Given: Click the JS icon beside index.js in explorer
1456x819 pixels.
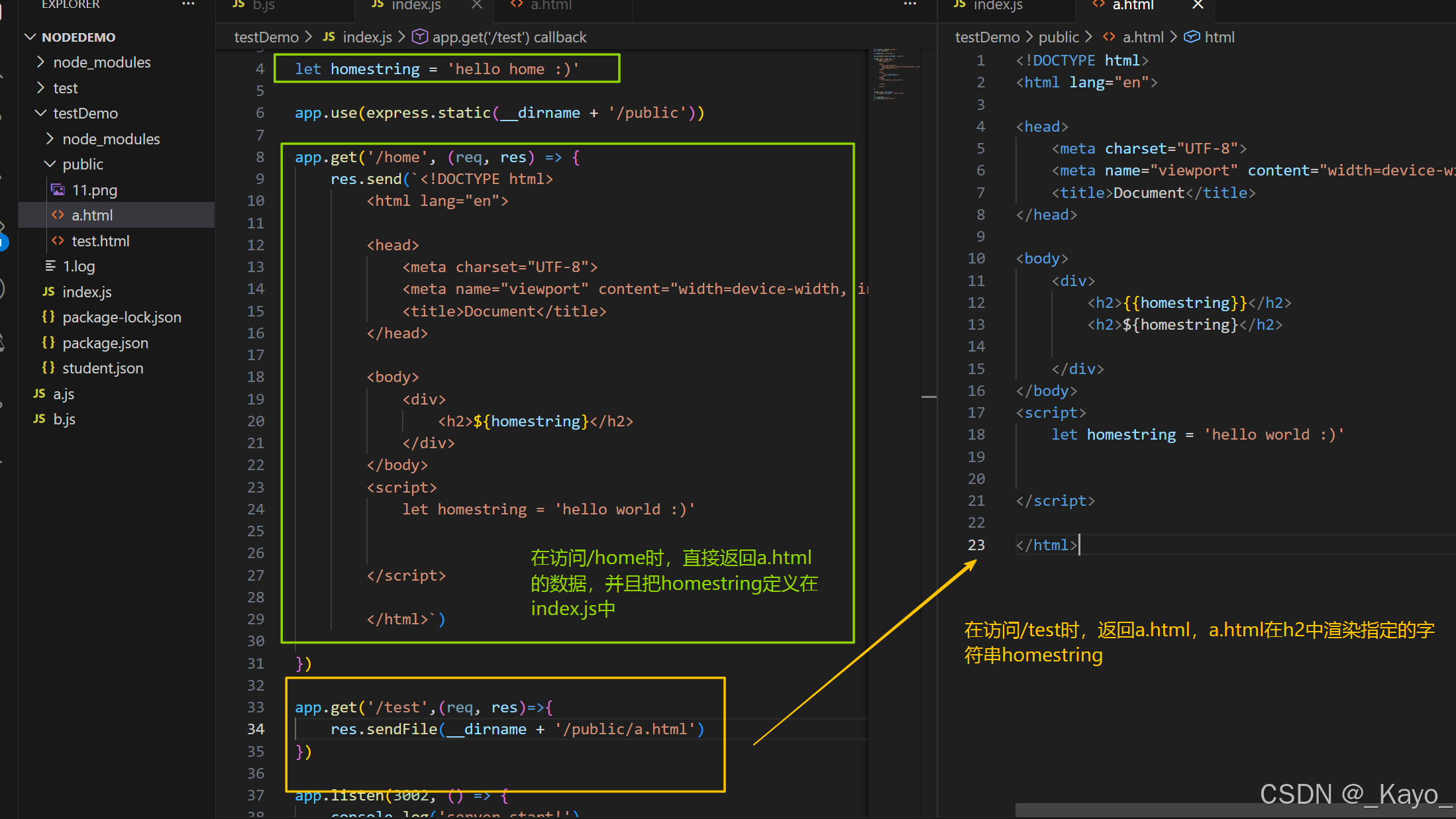Looking at the screenshot, I should tap(48, 291).
